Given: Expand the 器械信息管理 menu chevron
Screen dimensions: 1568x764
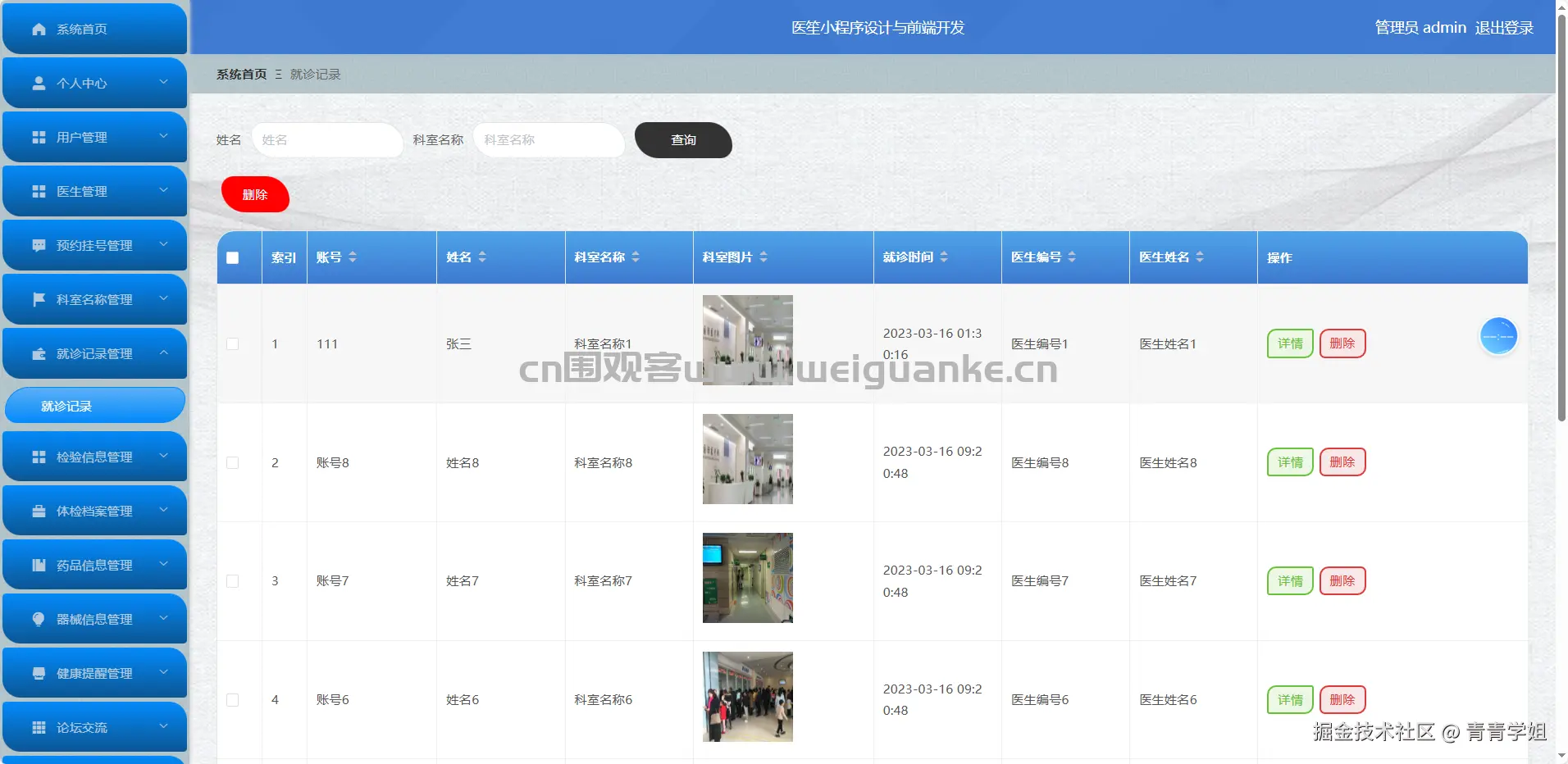Looking at the screenshot, I should [163, 618].
